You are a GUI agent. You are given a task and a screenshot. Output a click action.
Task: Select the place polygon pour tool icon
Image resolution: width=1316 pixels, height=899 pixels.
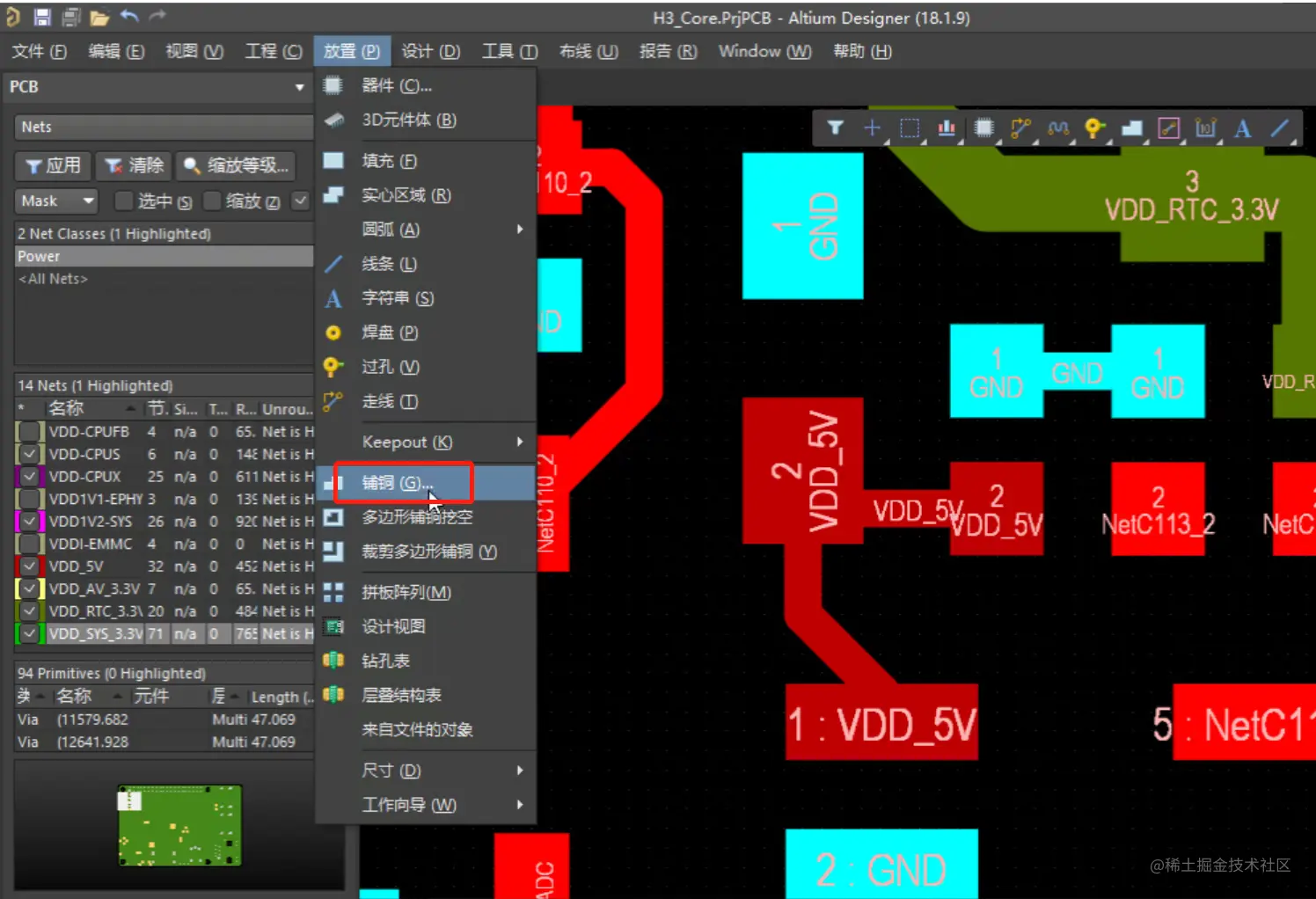tap(1132, 128)
